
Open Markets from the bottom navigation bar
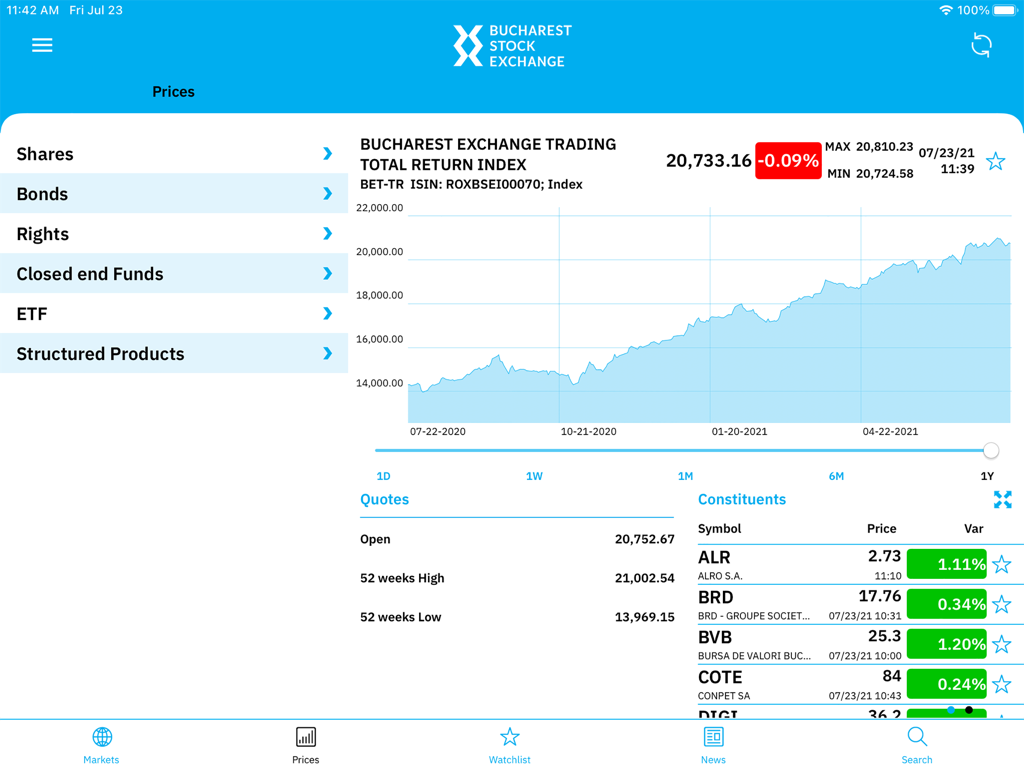101,744
